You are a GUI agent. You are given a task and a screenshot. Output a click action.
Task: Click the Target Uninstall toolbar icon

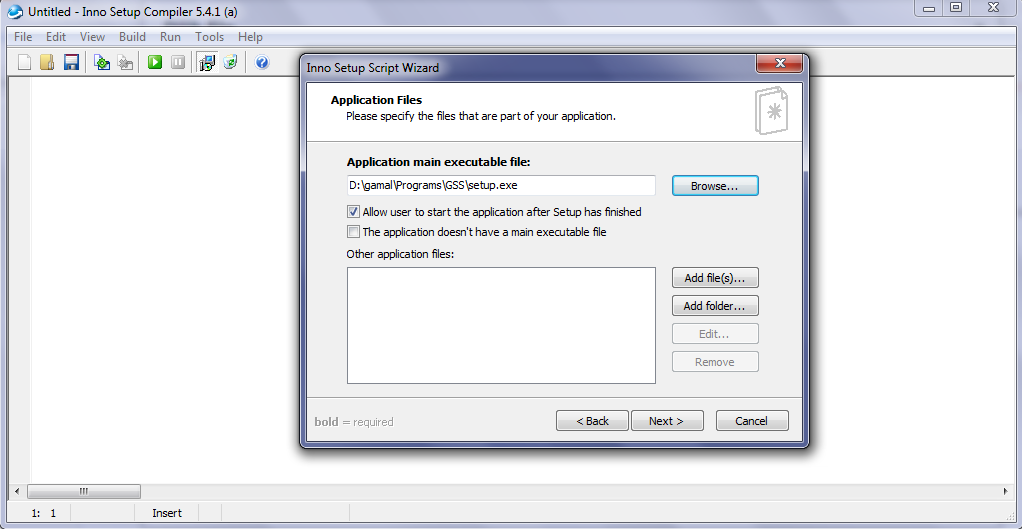(x=230, y=63)
